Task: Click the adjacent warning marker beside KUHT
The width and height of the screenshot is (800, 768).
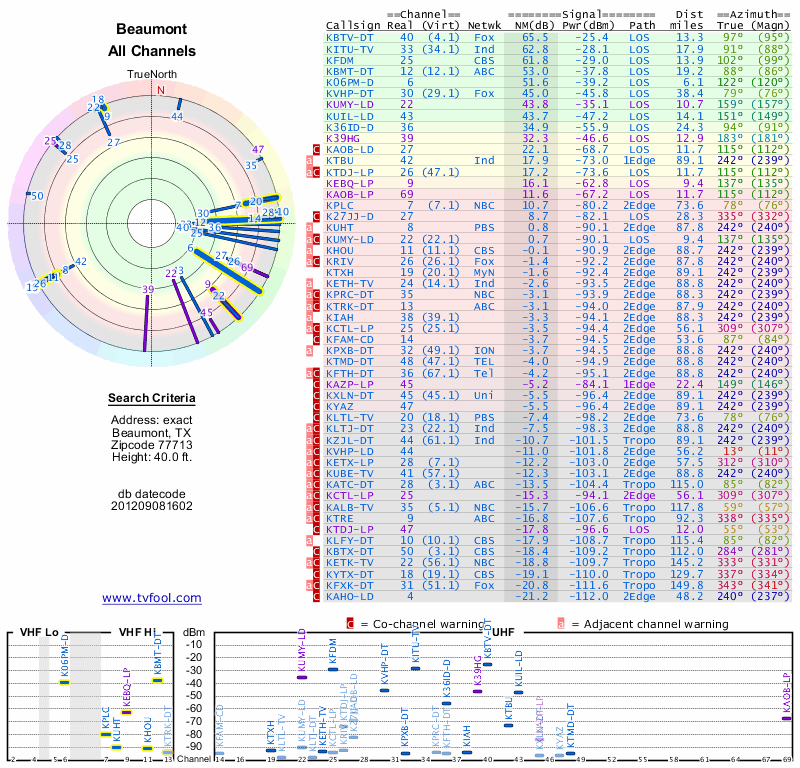Action: (309, 228)
